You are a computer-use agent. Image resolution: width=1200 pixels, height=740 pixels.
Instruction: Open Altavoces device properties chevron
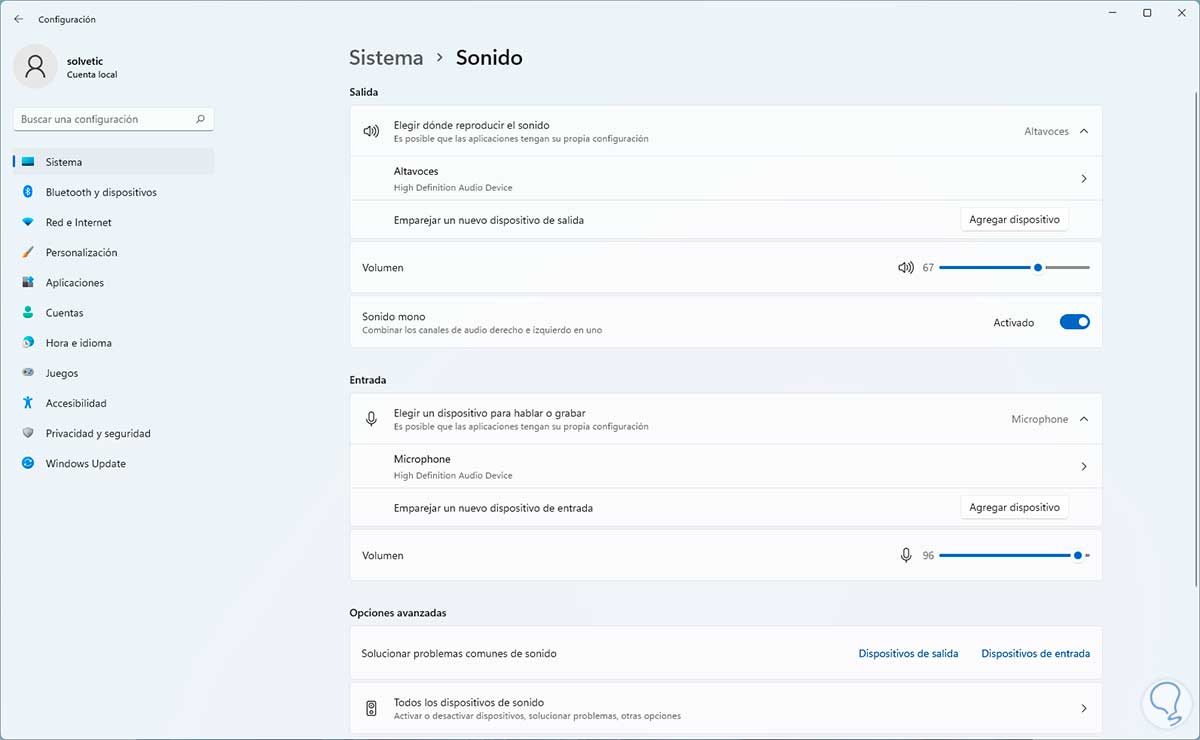click(x=1084, y=179)
